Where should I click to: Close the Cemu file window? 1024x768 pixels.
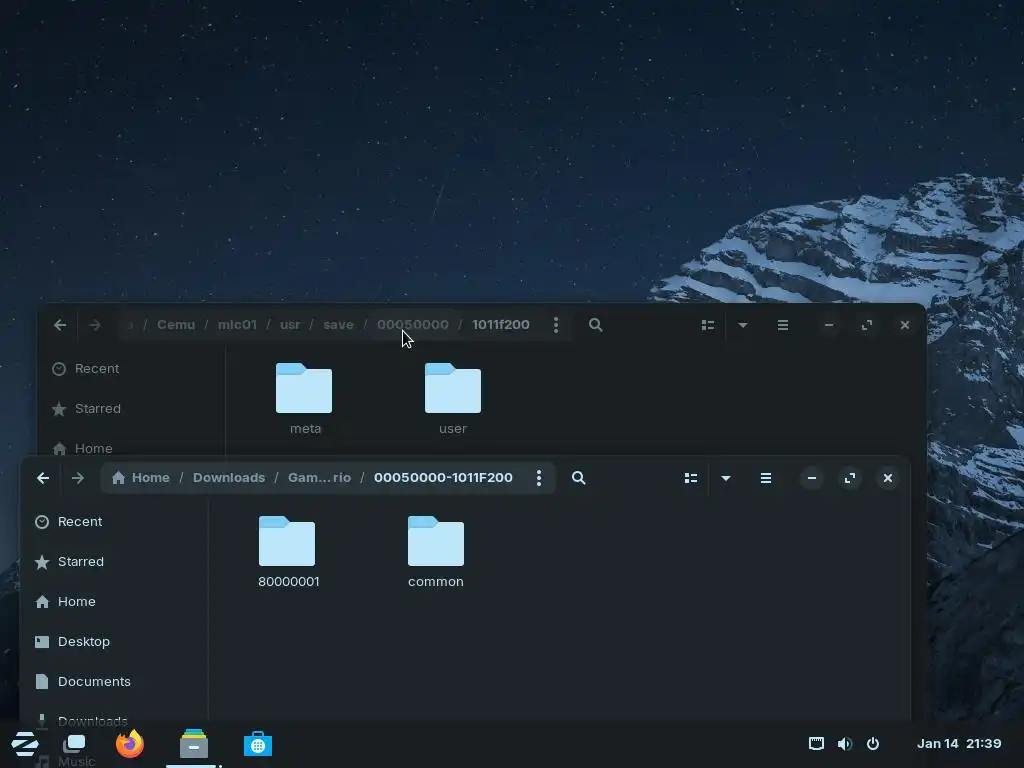click(904, 325)
